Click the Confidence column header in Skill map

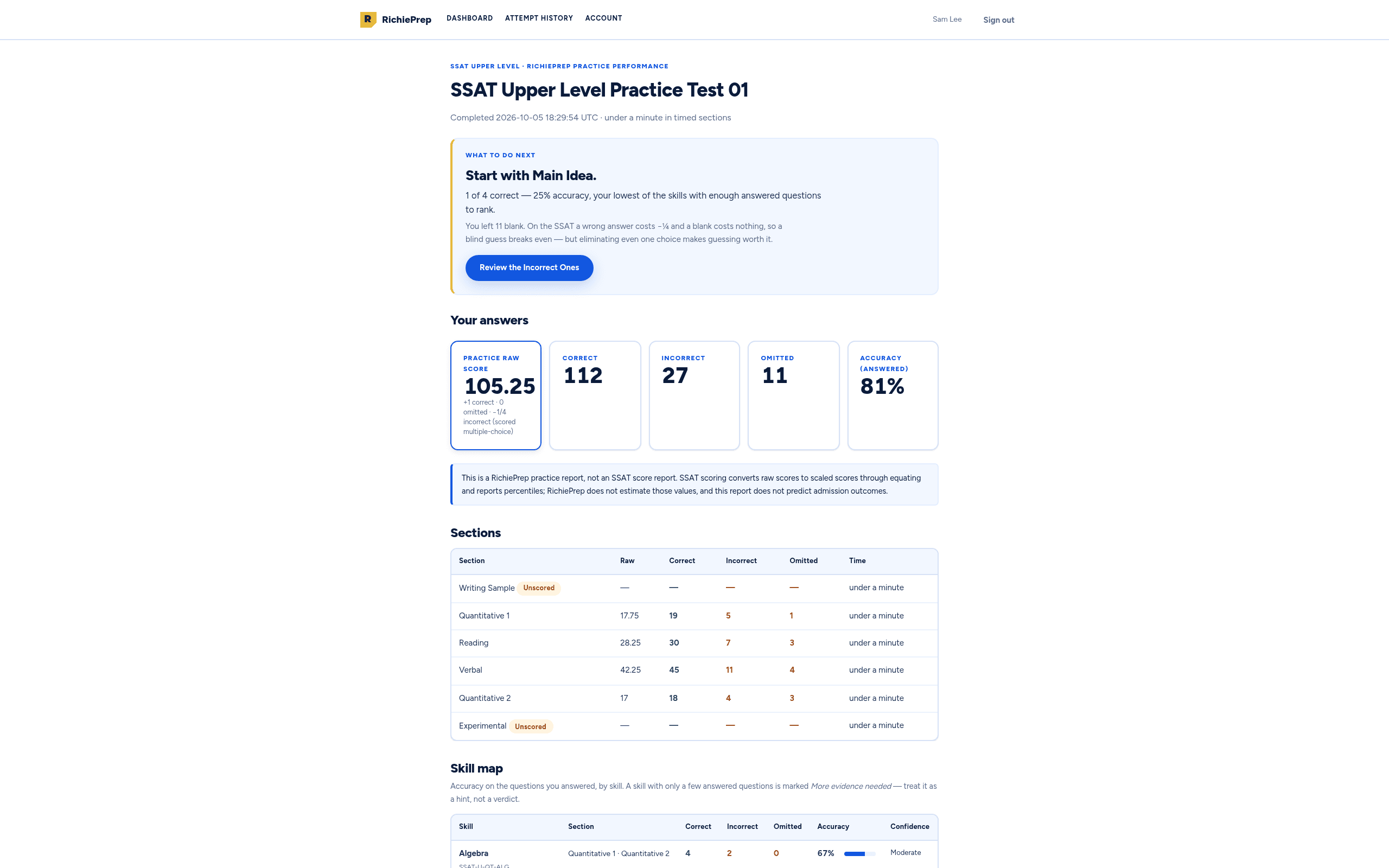[909, 827]
